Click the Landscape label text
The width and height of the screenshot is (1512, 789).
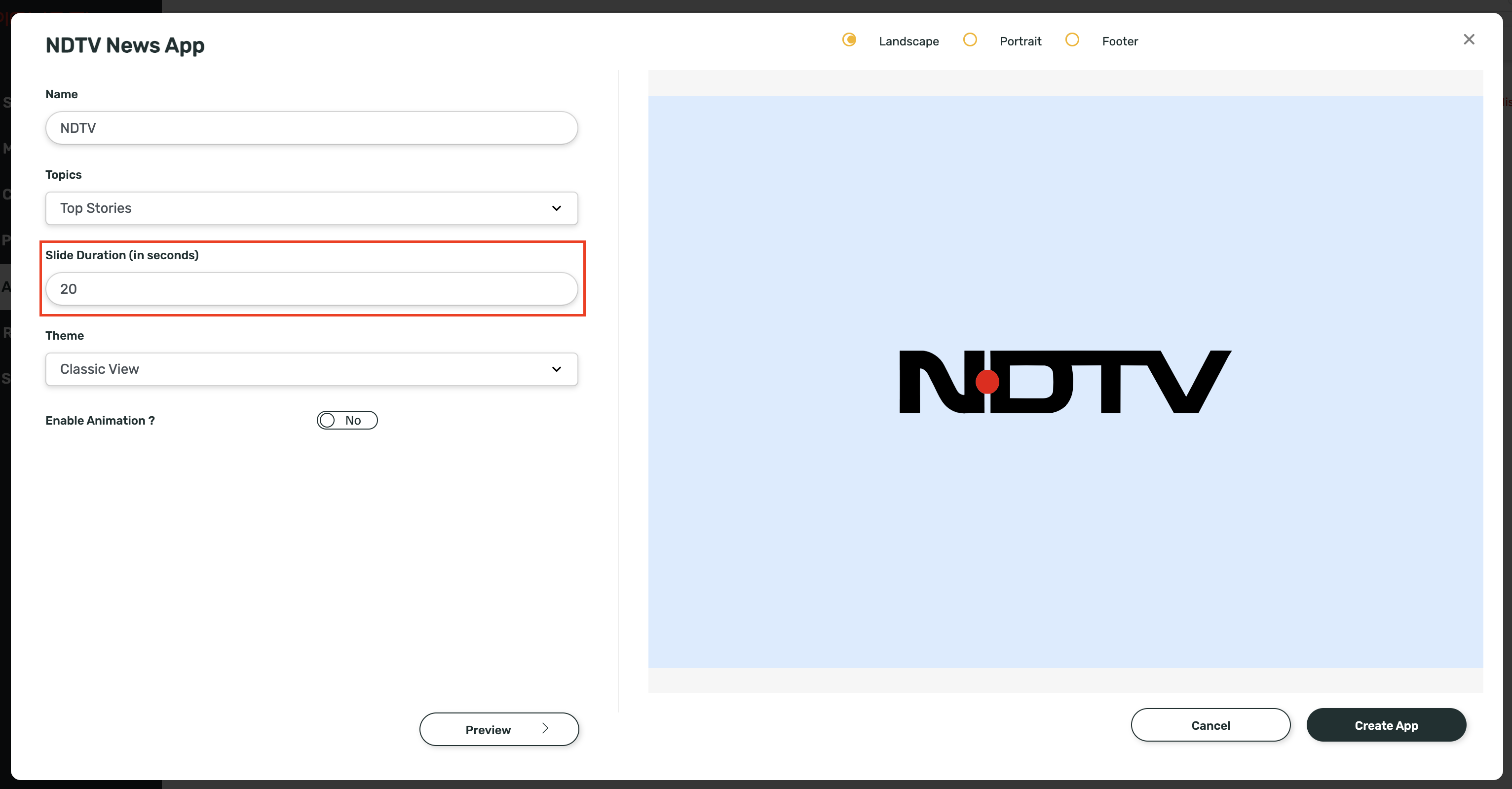pyautogui.click(x=908, y=41)
